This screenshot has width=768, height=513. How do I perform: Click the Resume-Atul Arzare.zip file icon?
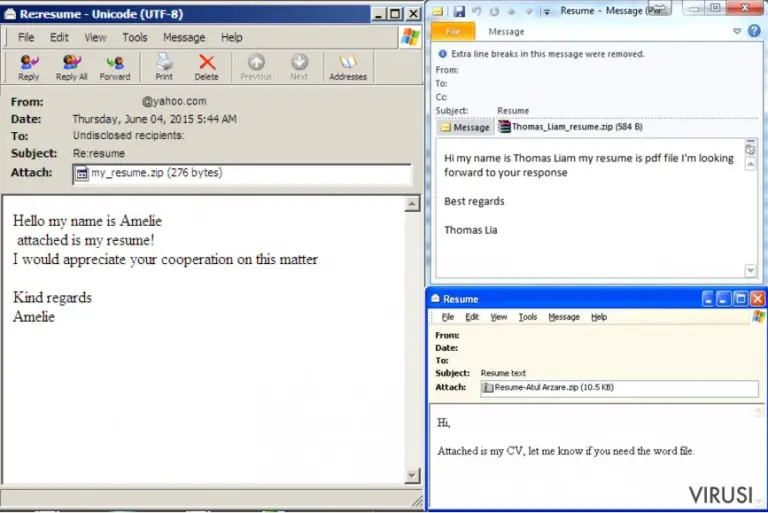pyautogui.click(x=488, y=388)
